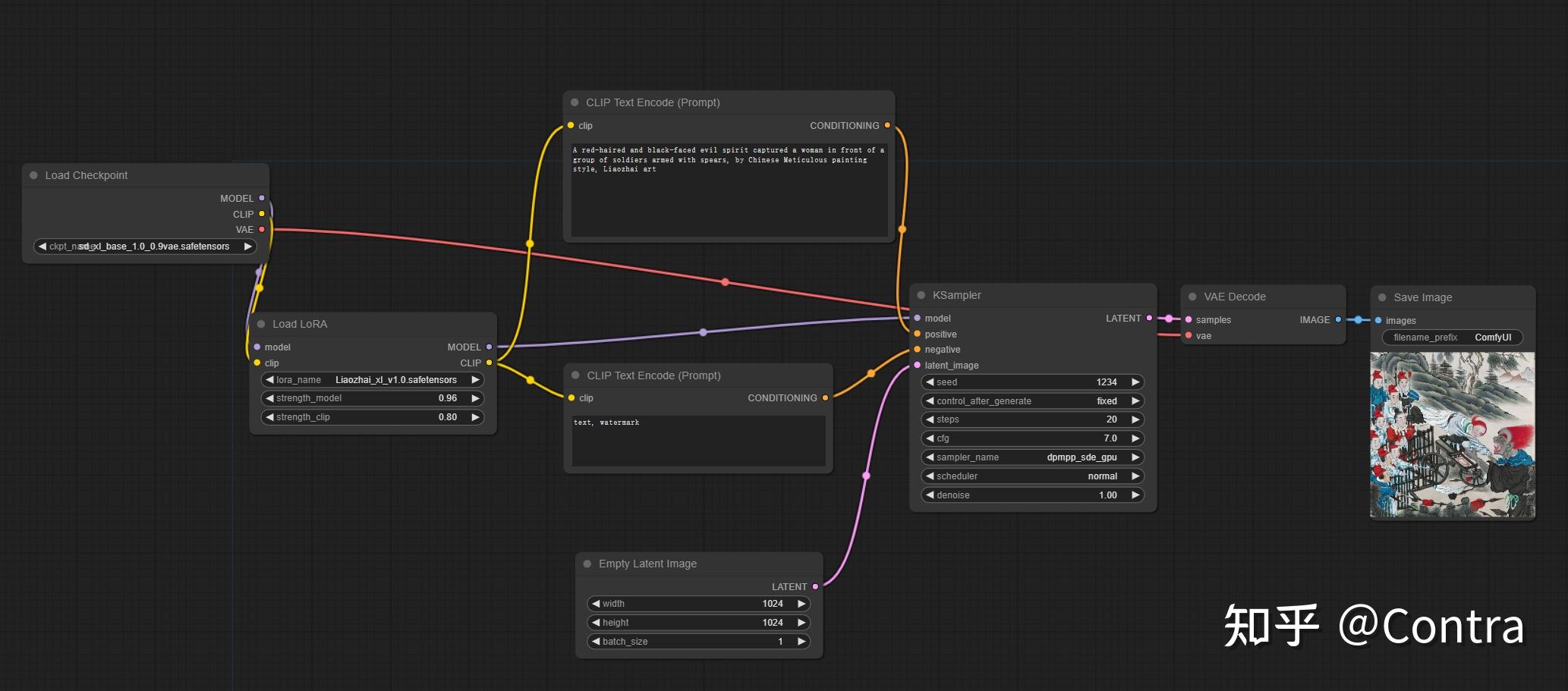This screenshot has width=1568, height=691.
Task: Collapse the Load Checkpoint node with its title circle
Action: tap(33, 174)
